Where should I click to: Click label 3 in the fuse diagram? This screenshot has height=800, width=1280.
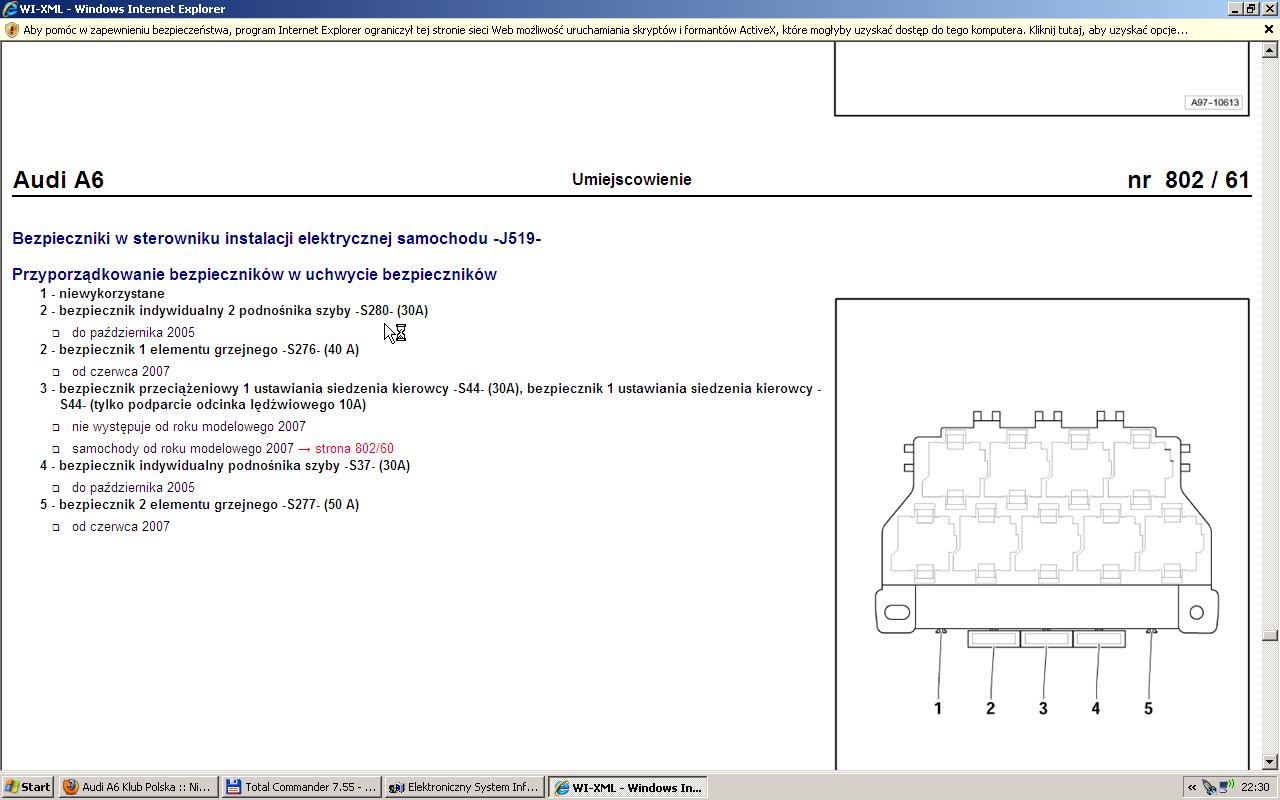[x=1043, y=709]
